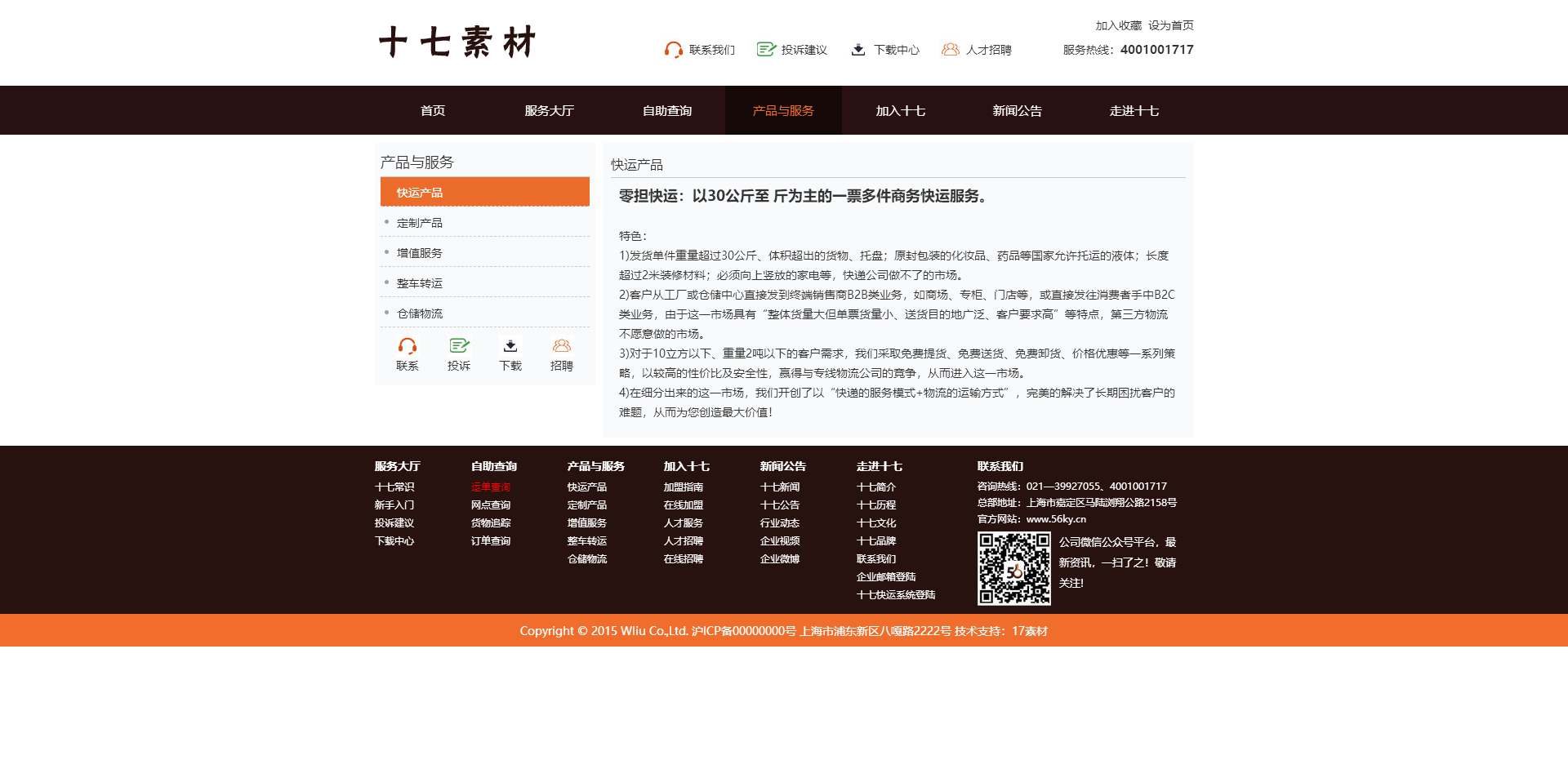Select 仓储物流 in the left sidebar

click(x=420, y=313)
